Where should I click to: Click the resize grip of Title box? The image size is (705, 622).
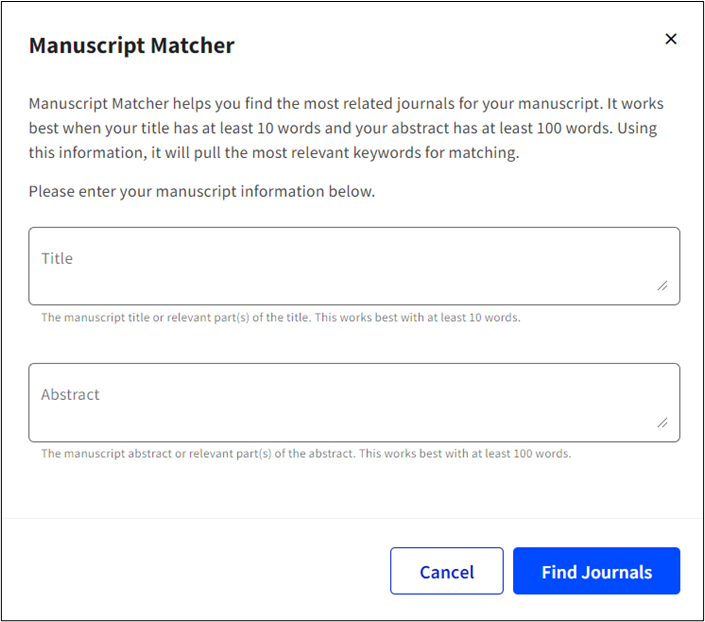click(662, 286)
